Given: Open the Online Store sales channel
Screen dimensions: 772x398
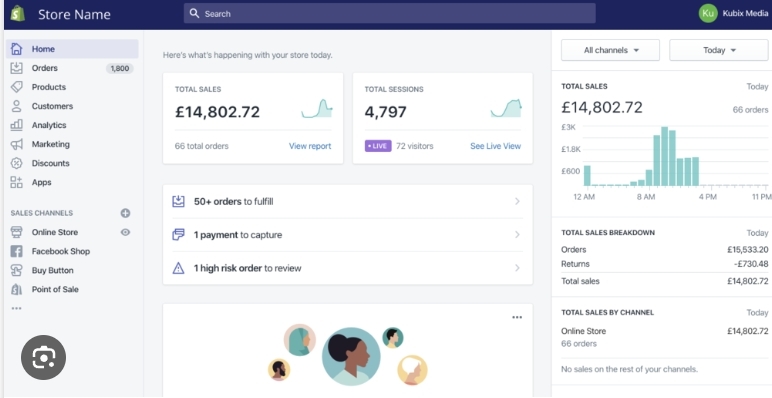Looking at the screenshot, I should tap(55, 232).
